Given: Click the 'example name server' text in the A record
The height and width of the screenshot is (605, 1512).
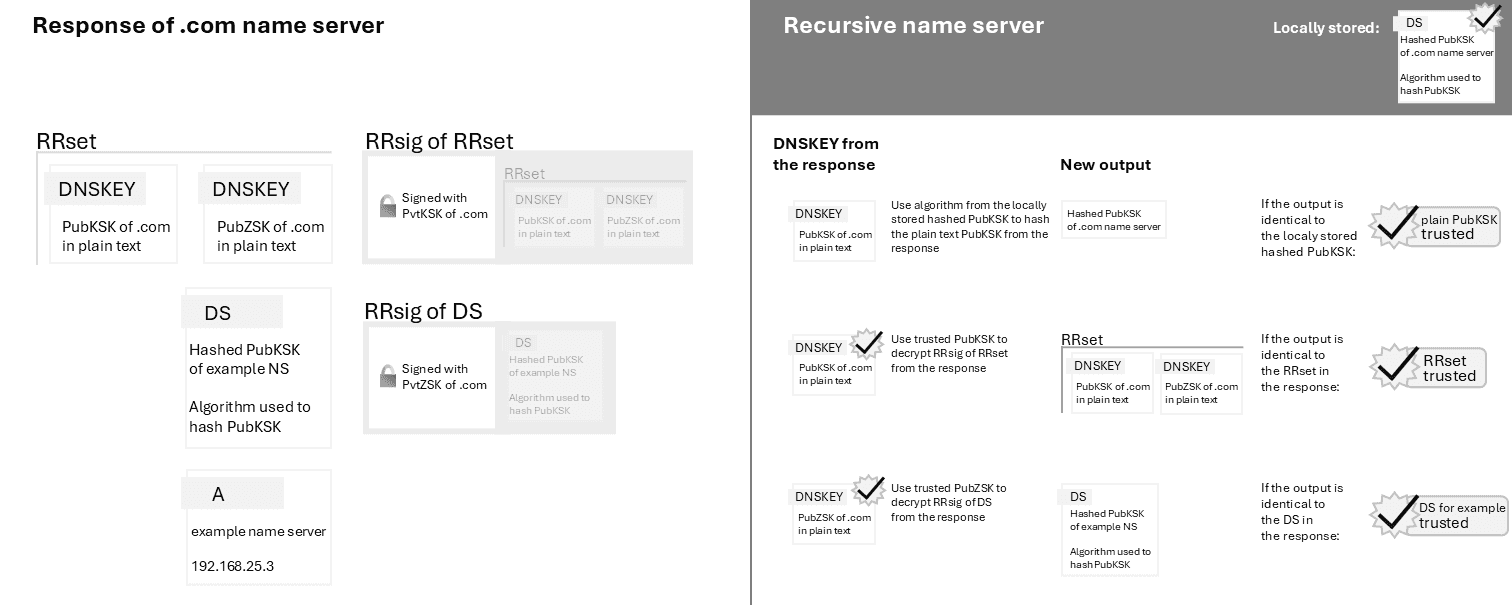Looking at the screenshot, I should tap(259, 531).
